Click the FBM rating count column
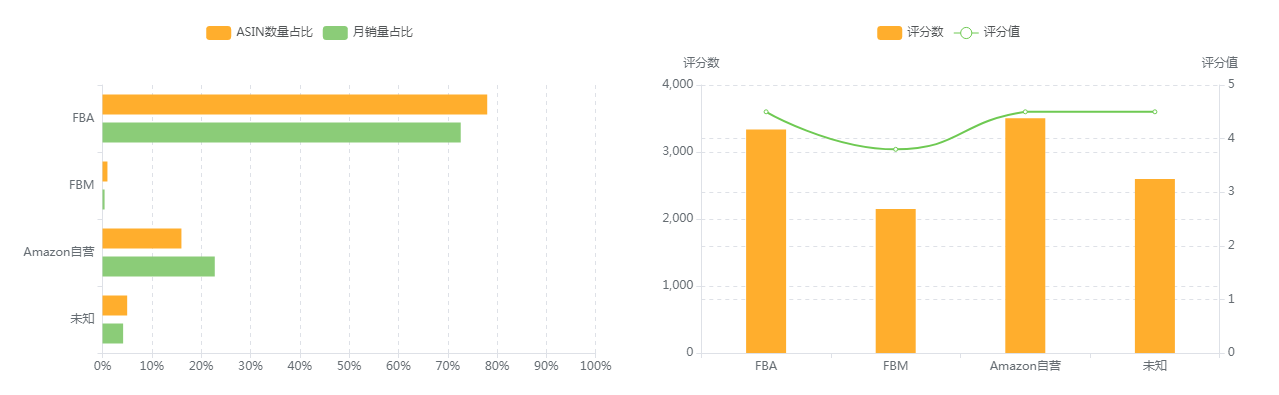 (x=895, y=281)
